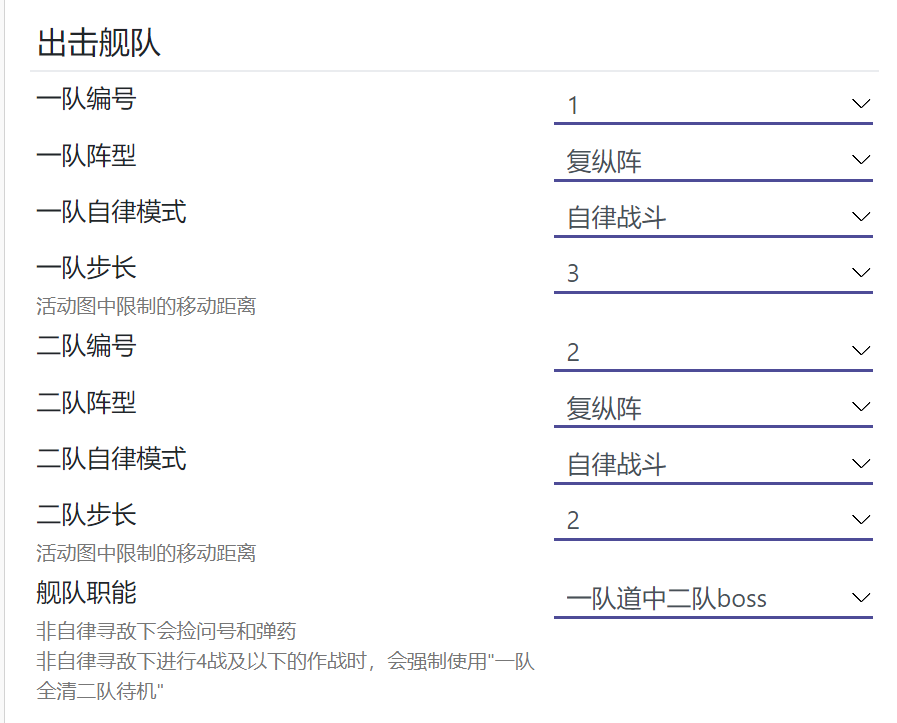The height and width of the screenshot is (723, 897).
Task: Open the 舰队职能 dropdown showing 一队道中二队boss
Action: 713,599
